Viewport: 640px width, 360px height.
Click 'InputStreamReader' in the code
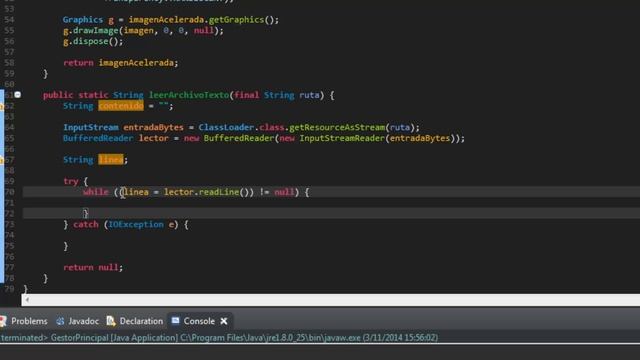click(342, 138)
